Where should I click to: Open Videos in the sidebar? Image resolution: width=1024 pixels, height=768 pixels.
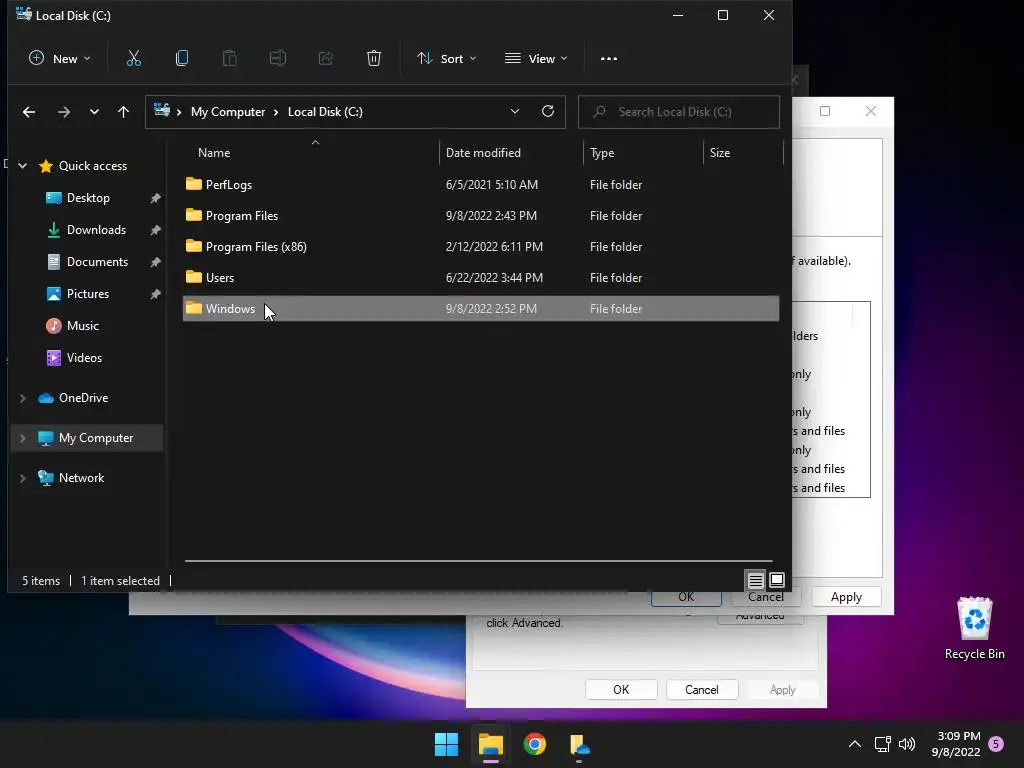click(84, 358)
